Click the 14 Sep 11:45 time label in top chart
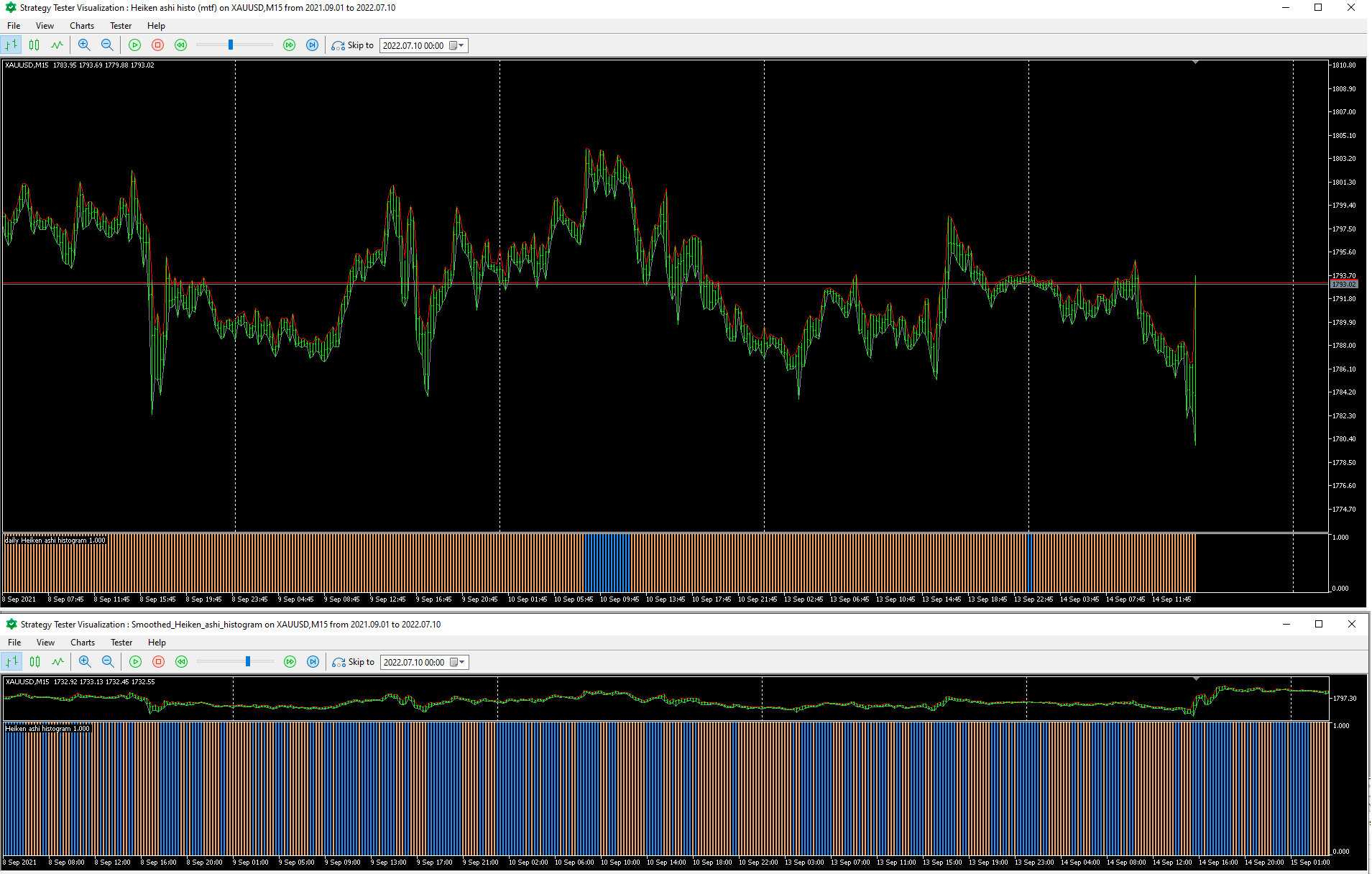The image size is (1372, 874). [x=1171, y=599]
